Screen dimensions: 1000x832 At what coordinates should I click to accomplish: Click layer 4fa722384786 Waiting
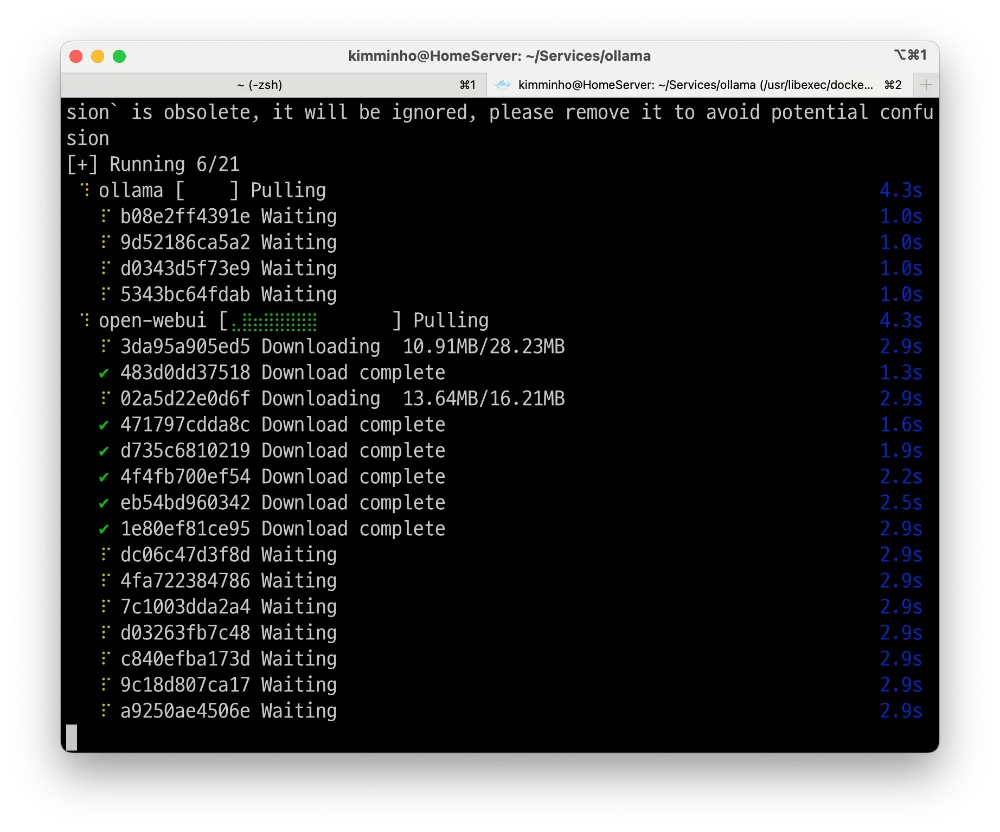click(x=228, y=581)
